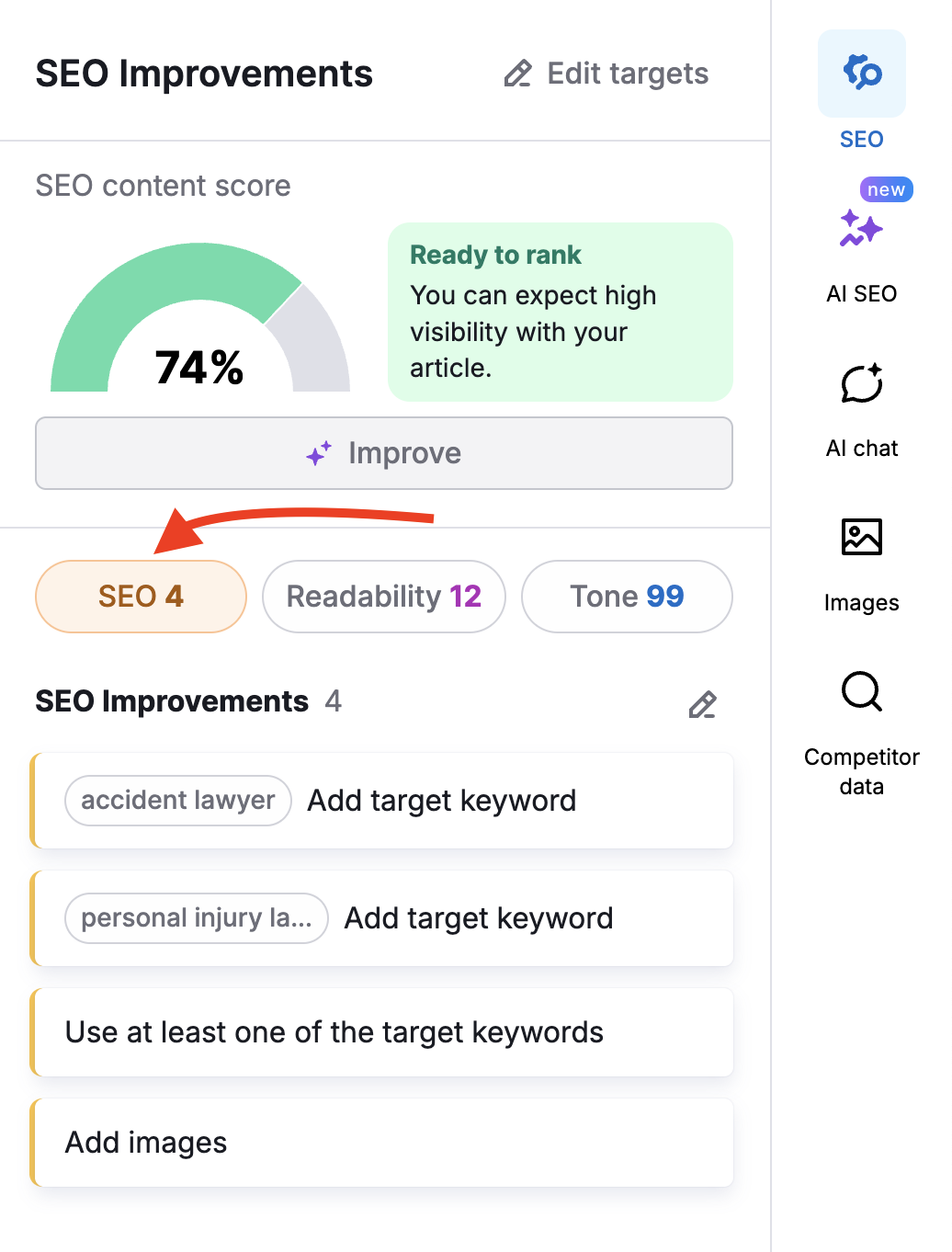This screenshot has width=952, height=1252.
Task: Click the 'Use at least one target keywords' suggestion
Action: 383,1031
